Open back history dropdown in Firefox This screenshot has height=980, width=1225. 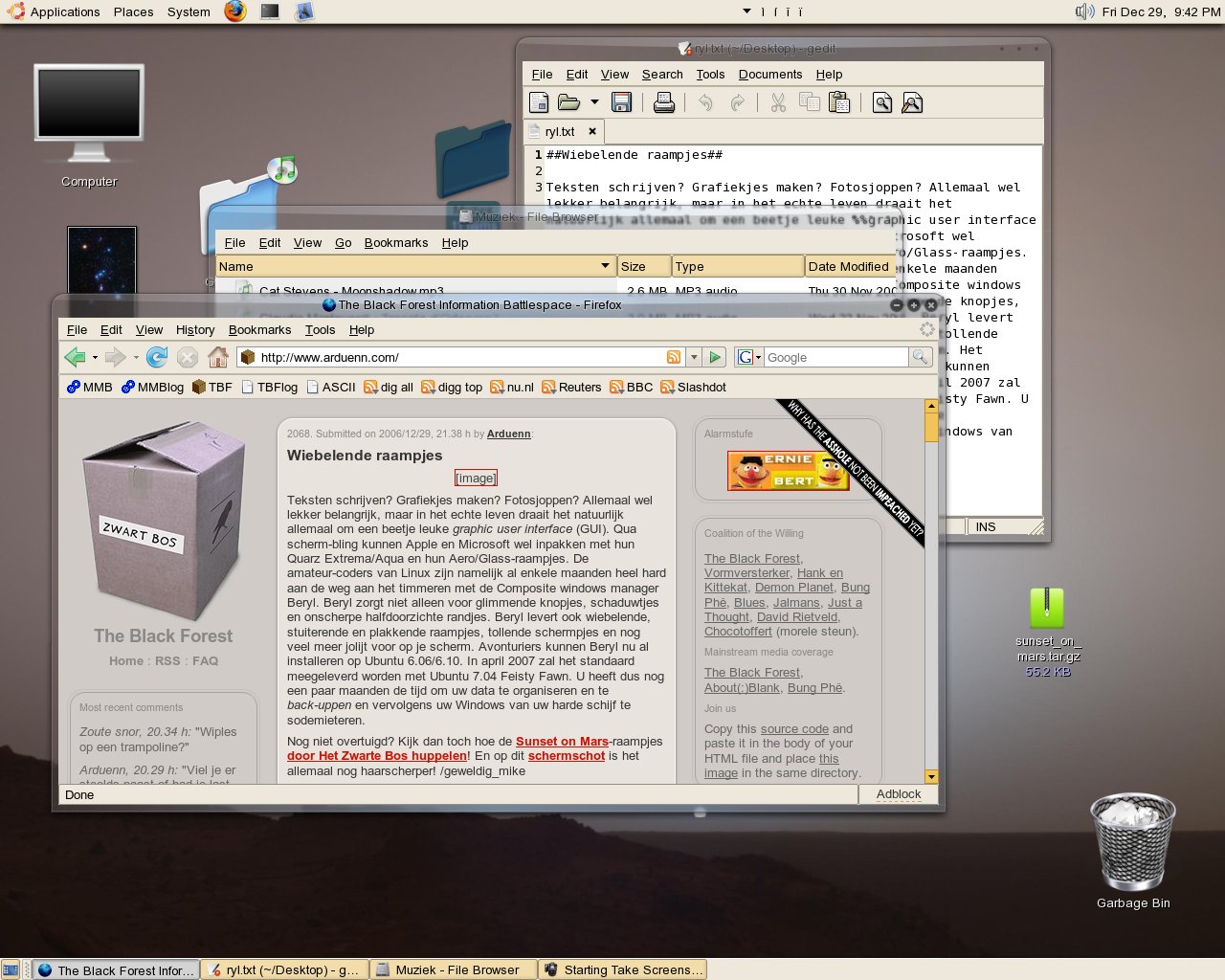point(95,358)
